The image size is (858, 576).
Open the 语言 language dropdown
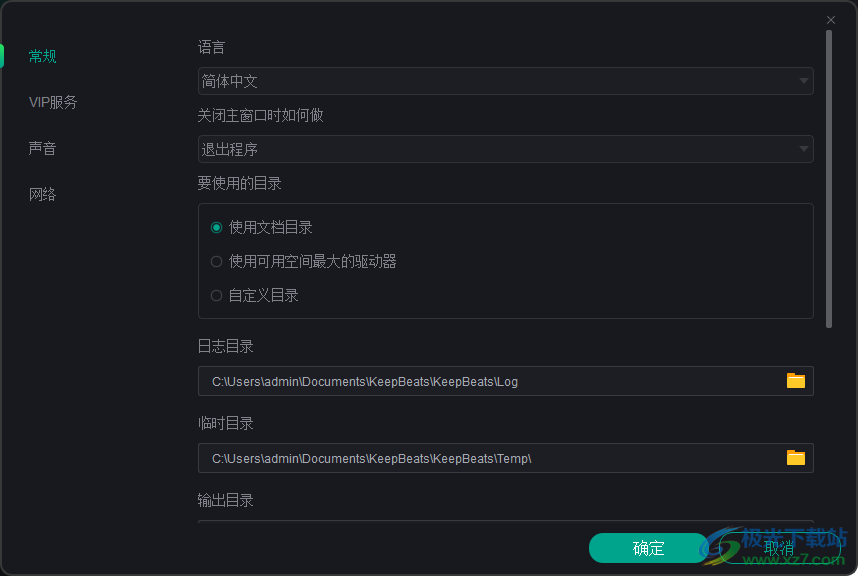[x=505, y=81]
